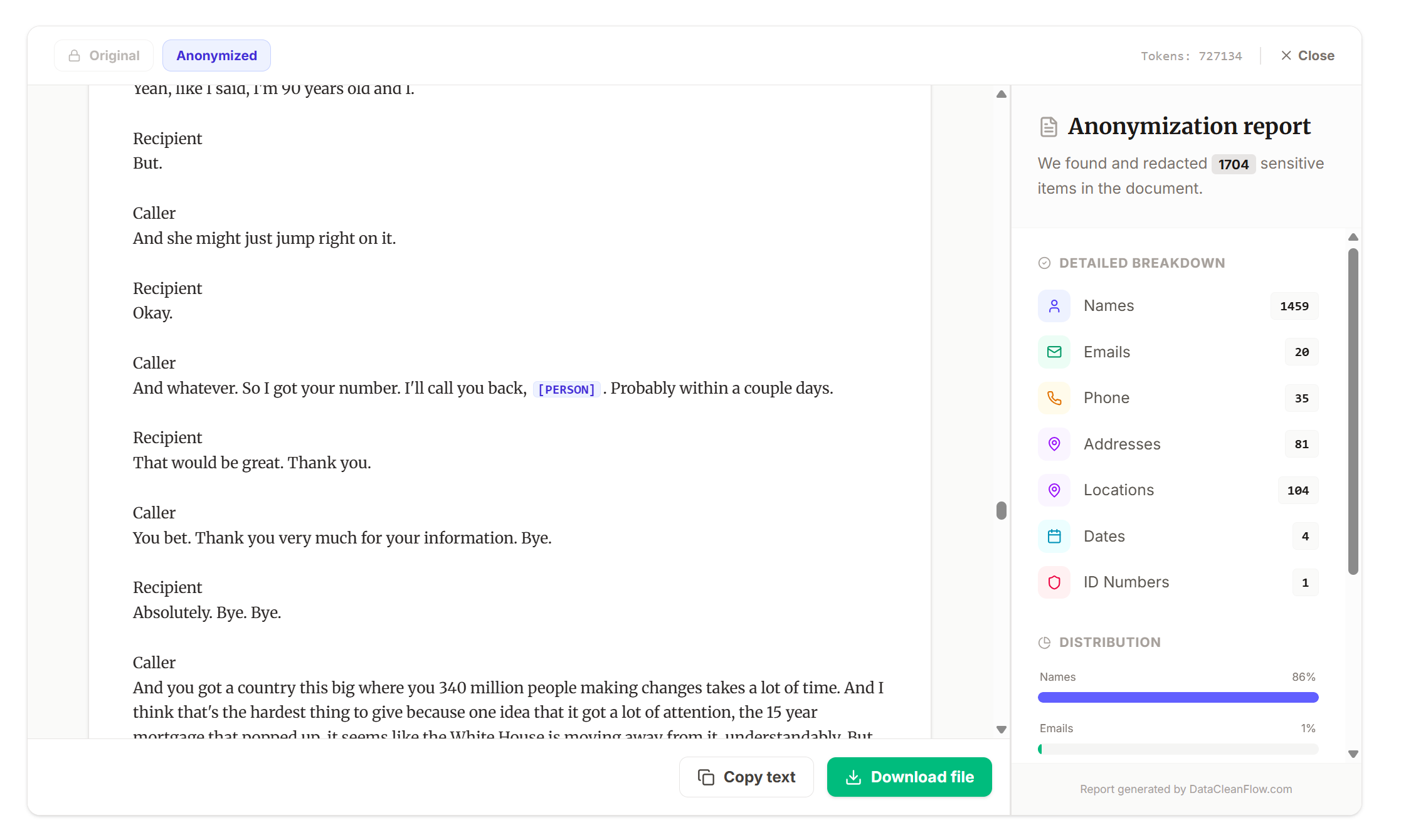The width and height of the screenshot is (1401, 840).
Task: Click the ID Numbers shield icon
Action: (1054, 582)
